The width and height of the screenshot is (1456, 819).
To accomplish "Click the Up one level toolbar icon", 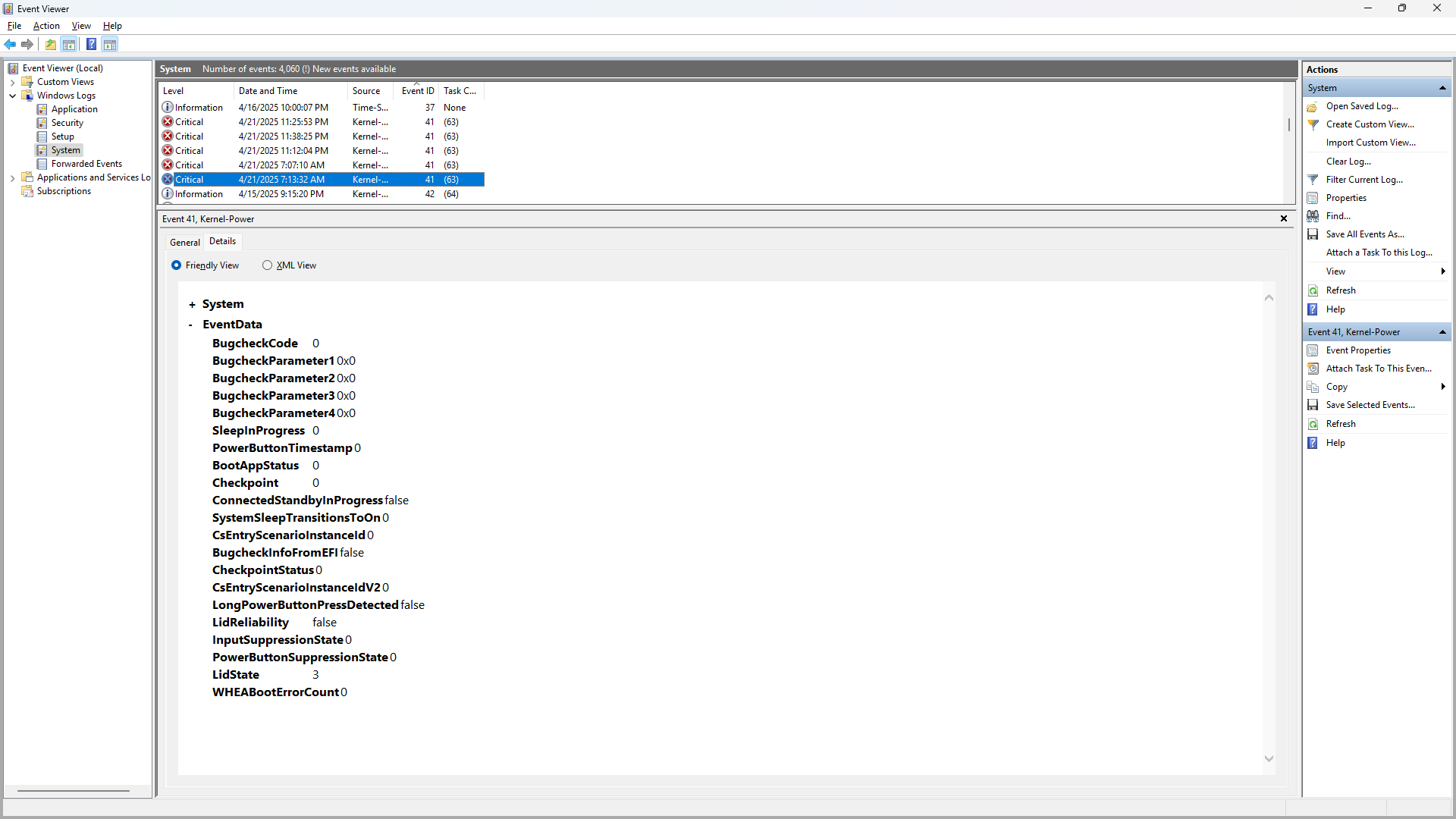I will click(51, 45).
